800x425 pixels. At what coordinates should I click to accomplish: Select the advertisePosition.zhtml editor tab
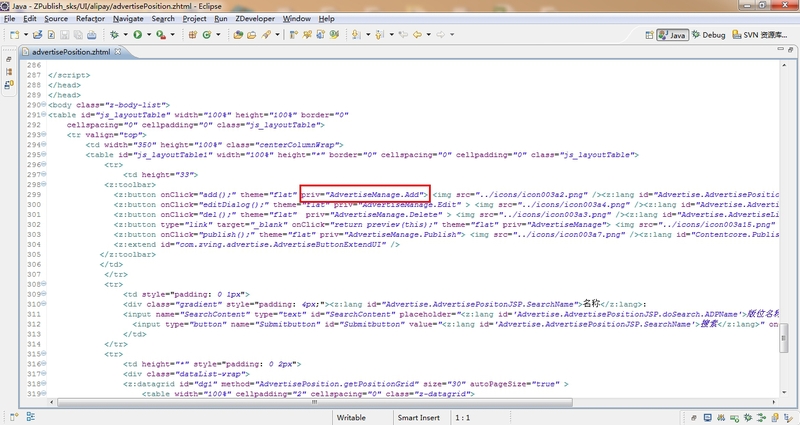(70, 50)
